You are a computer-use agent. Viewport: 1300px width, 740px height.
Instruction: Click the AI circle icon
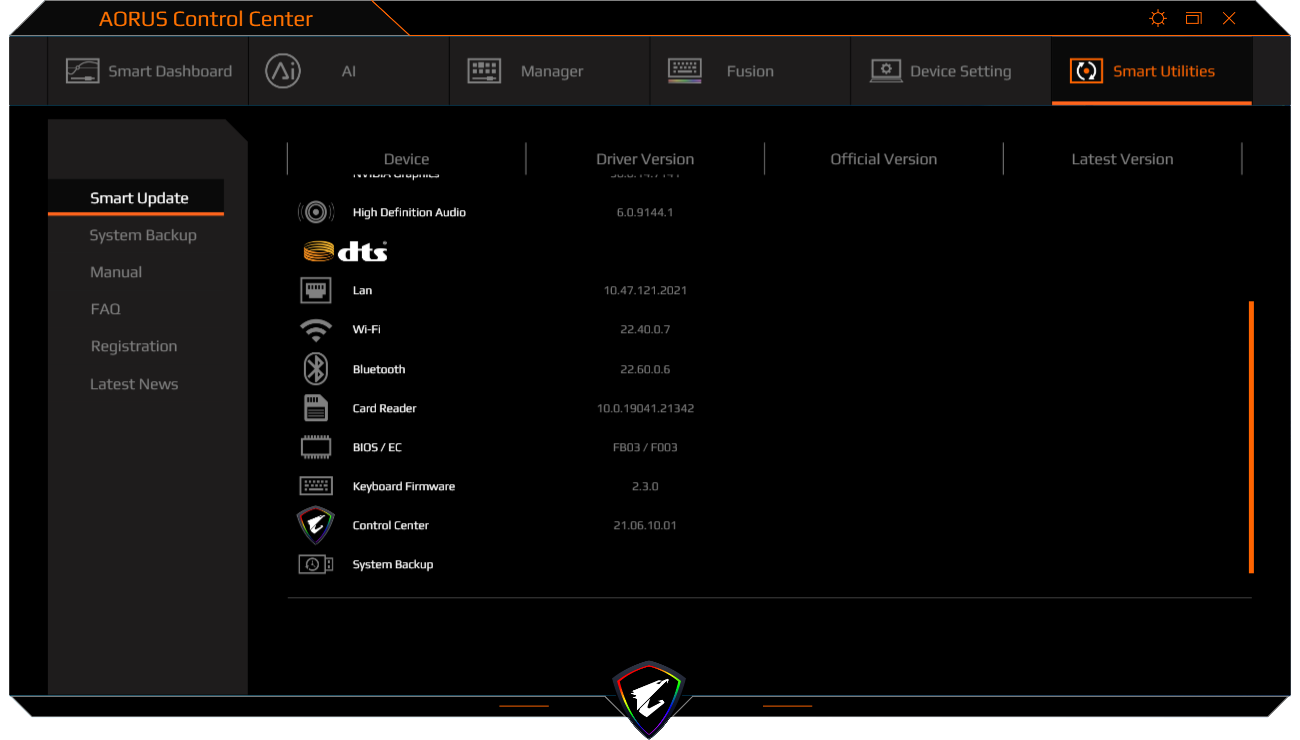[x=283, y=71]
